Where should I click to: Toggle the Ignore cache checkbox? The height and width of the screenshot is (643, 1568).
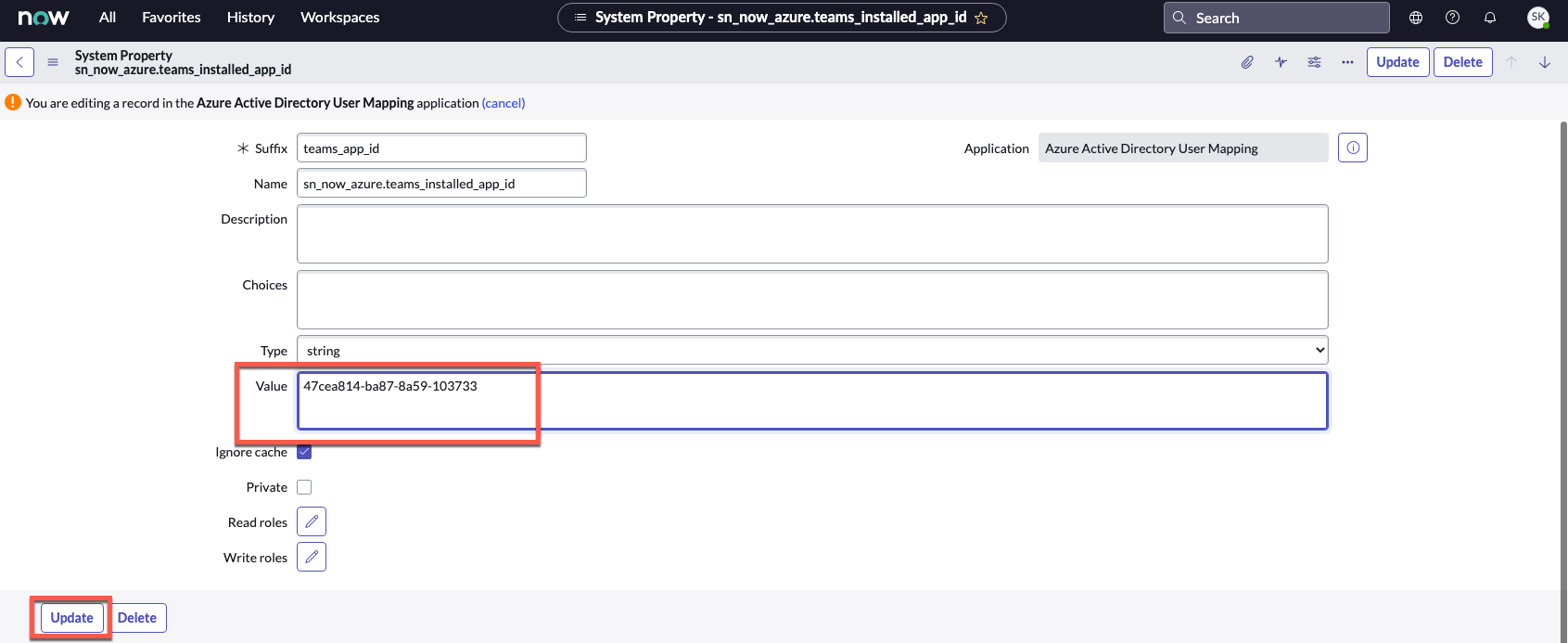click(x=304, y=452)
